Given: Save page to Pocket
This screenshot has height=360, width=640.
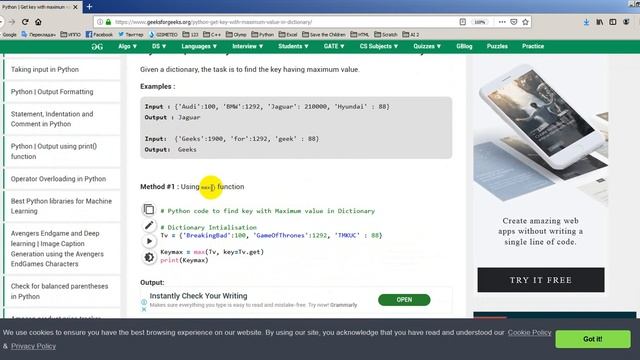Looking at the screenshot, I should coord(514,22).
